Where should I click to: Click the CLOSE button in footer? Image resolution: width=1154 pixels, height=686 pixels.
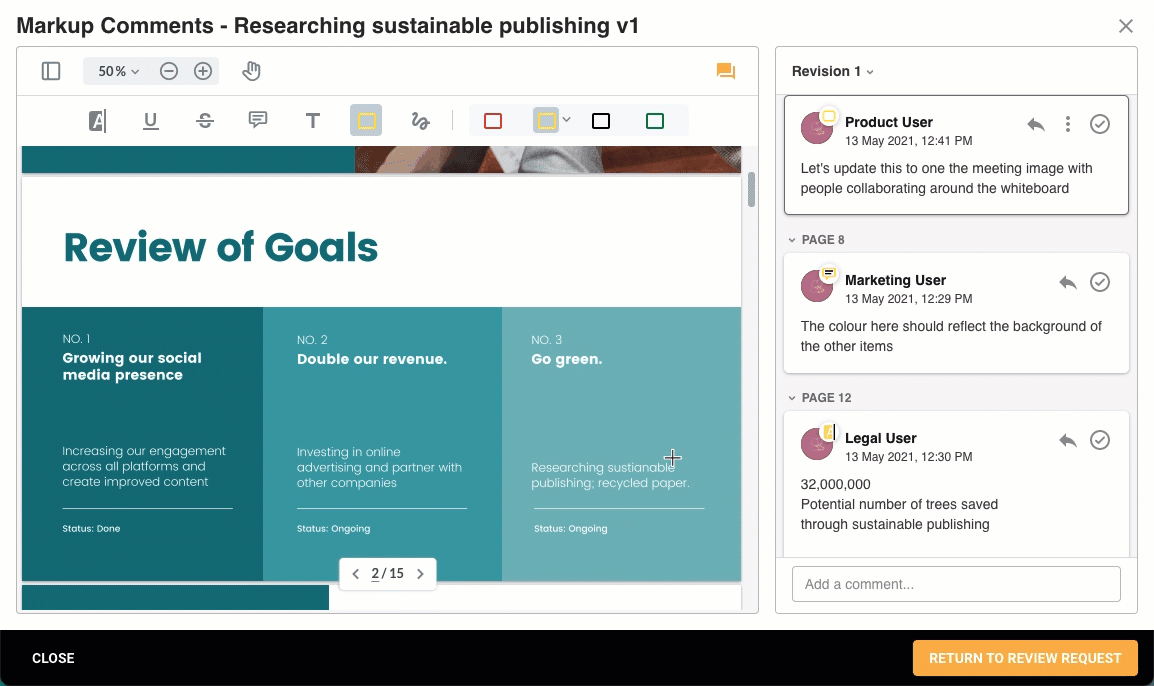pyautogui.click(x=54, y=658)
